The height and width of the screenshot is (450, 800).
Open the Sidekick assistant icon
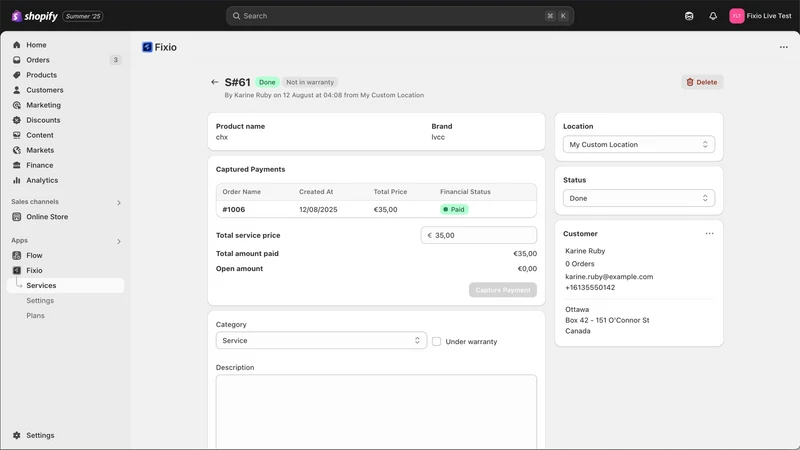[x=689, y=16]
